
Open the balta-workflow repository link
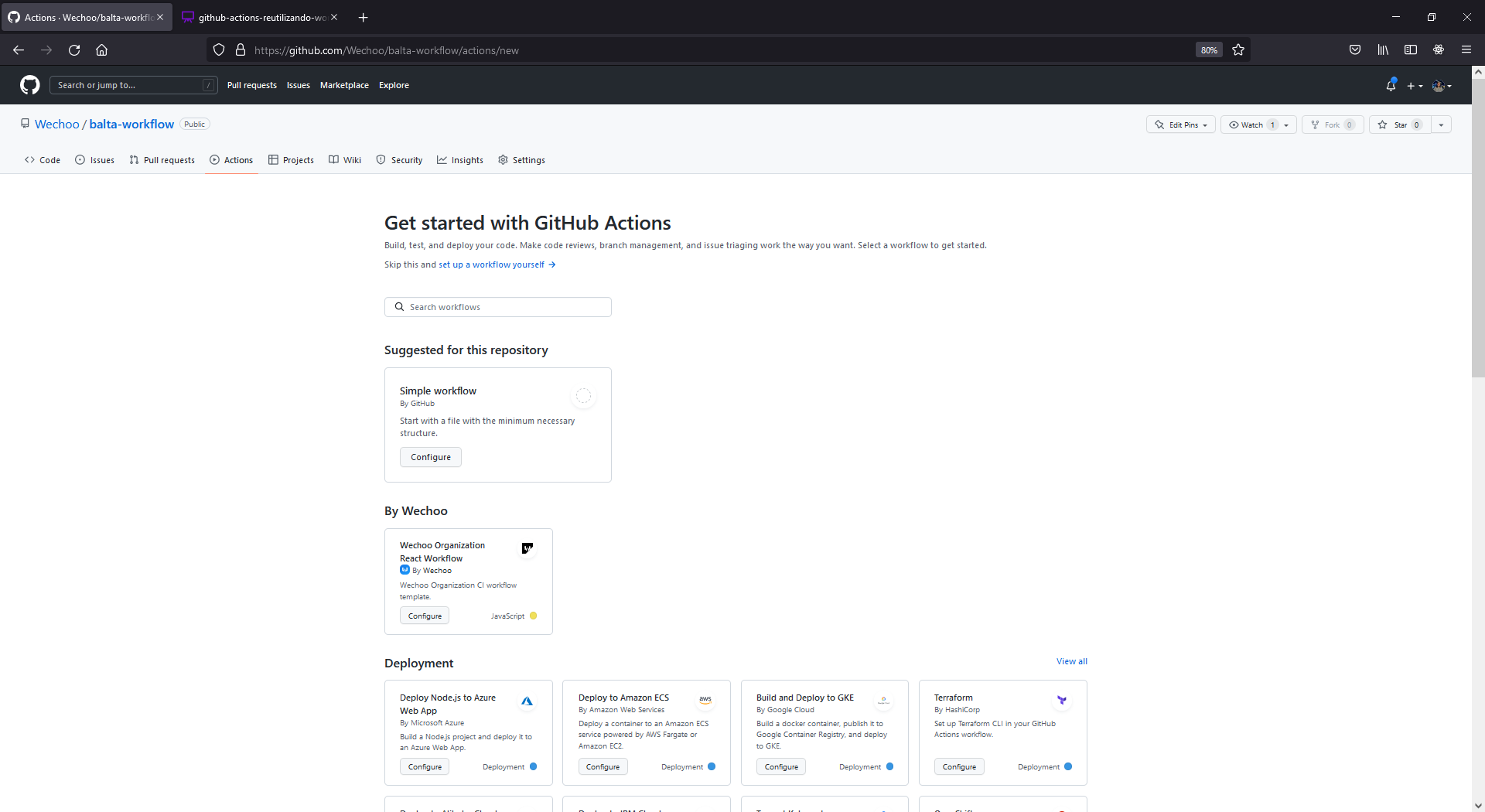pyautogui.click(x=131, y=125)
